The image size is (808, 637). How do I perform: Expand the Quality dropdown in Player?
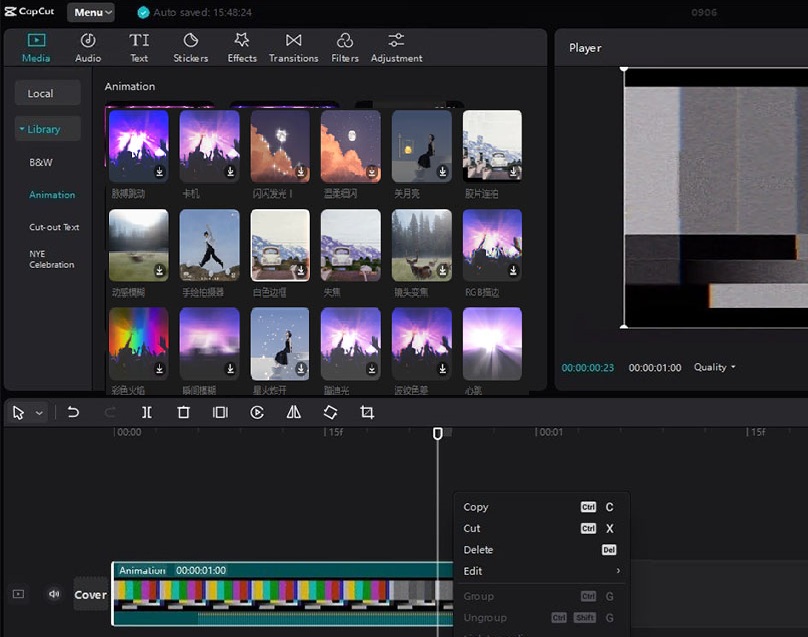click(714, 367)
